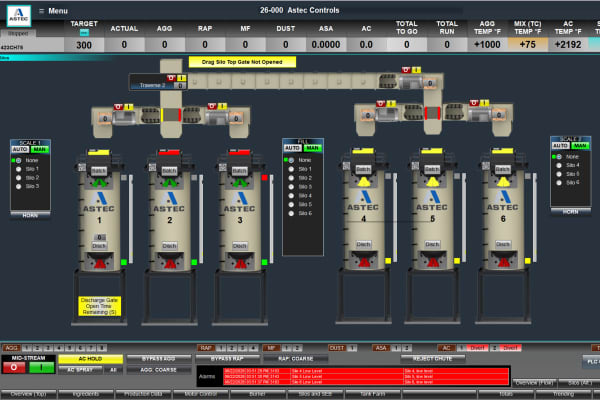The width and height of the screenshot is (600, 400).
Task: Open the Ingredients tab
Action: point(86,394)
